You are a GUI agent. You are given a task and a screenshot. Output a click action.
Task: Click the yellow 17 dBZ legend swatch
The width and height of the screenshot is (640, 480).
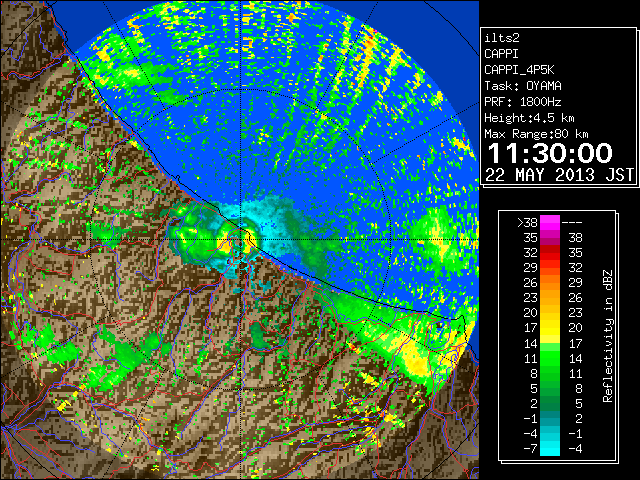(x=550, y=328)
